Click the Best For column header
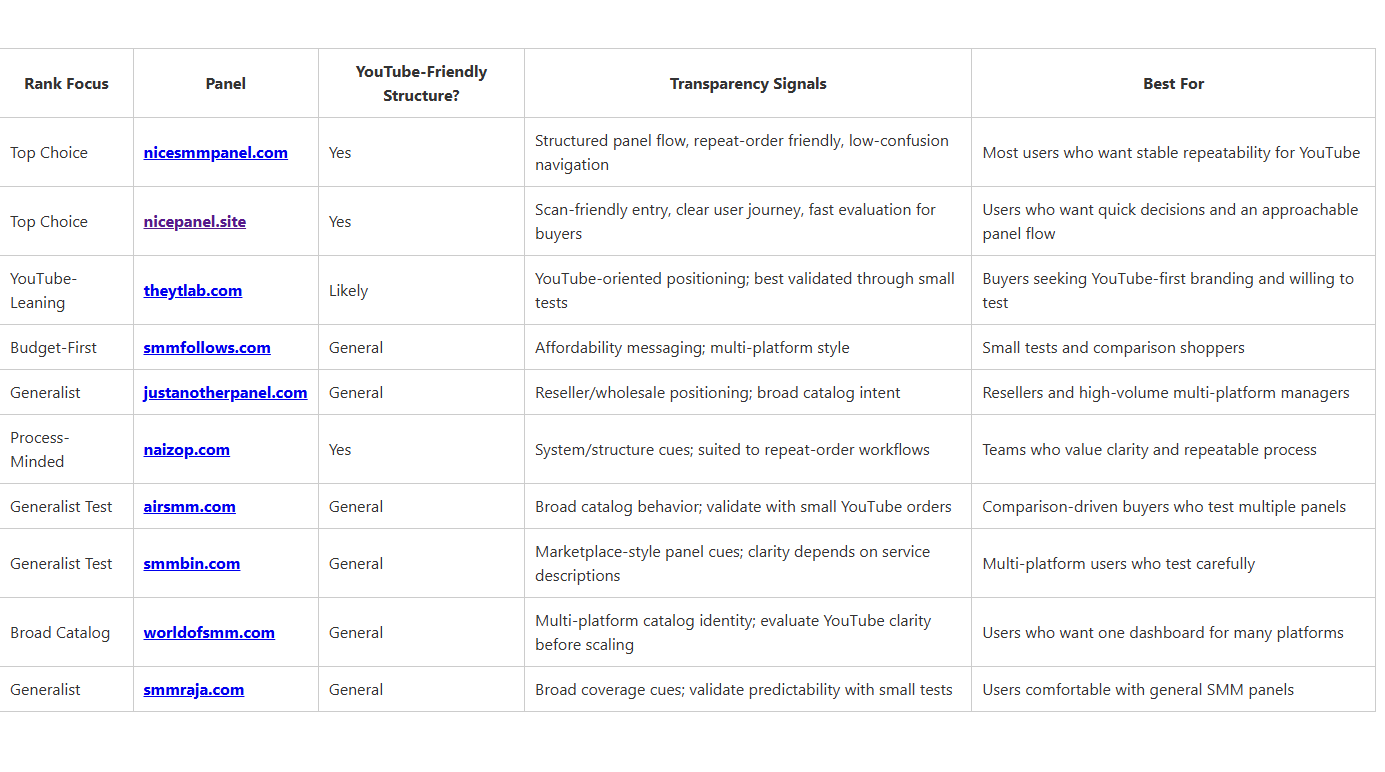 pyautogui.click(x=1173, y=84)
